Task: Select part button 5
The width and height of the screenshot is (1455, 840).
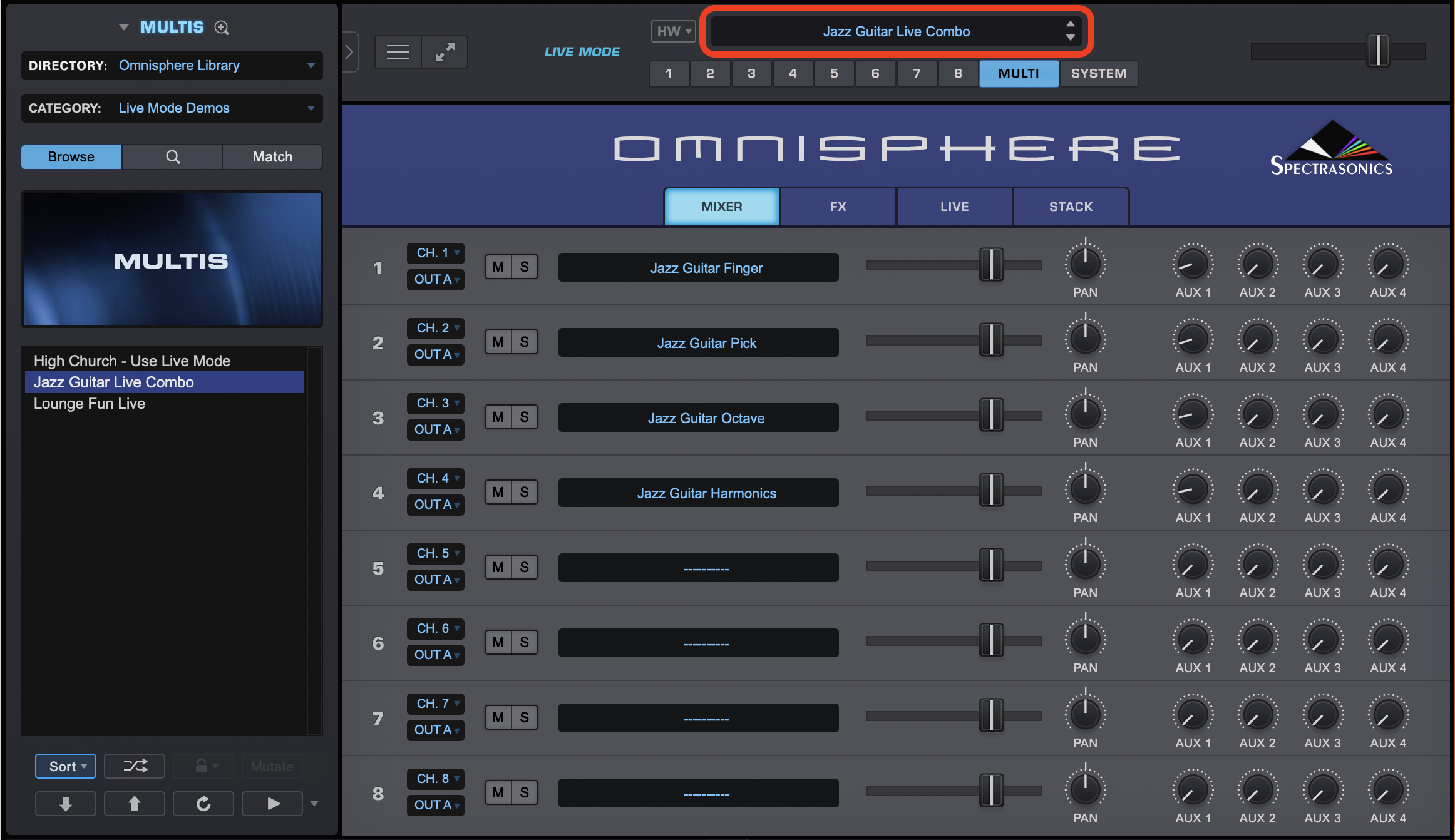Action: coord(835,74)
